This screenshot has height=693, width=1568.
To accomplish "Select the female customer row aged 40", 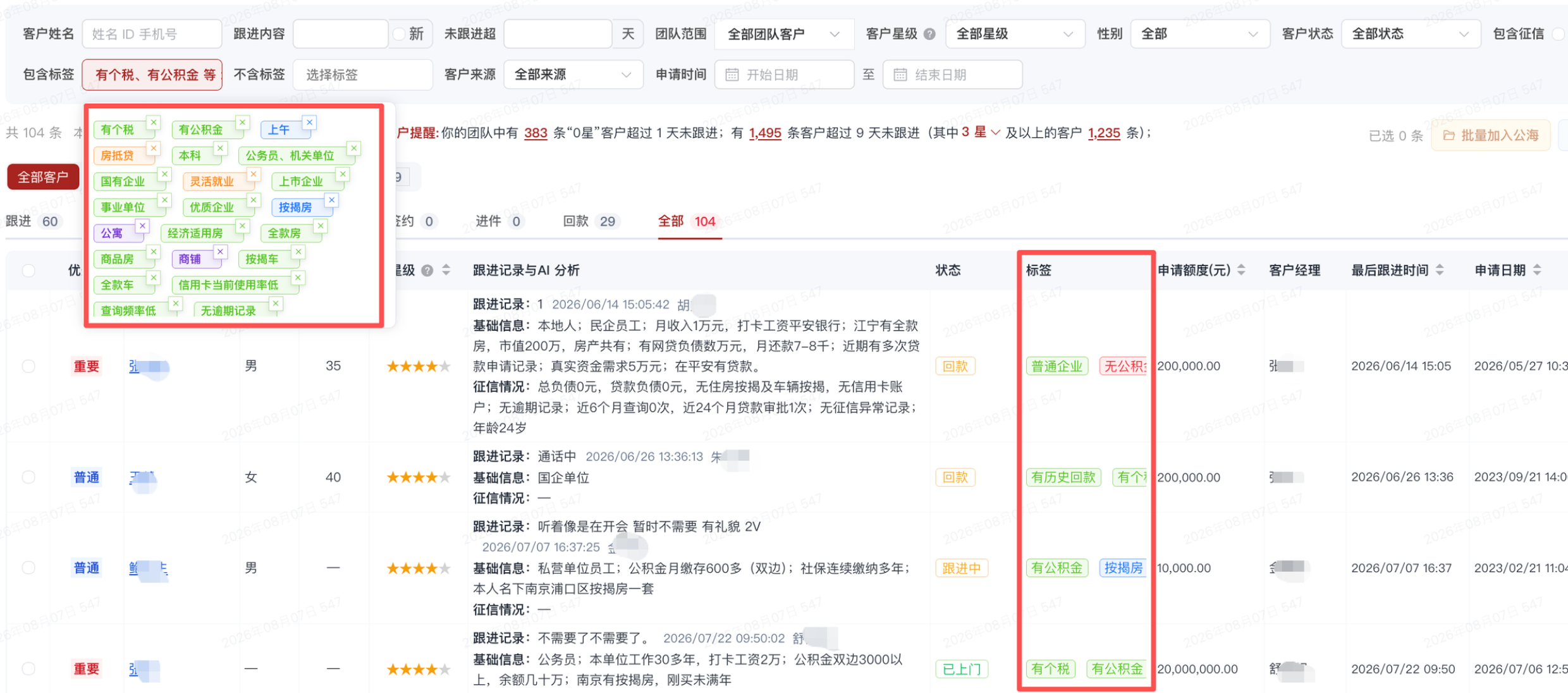I will point(28,477).
